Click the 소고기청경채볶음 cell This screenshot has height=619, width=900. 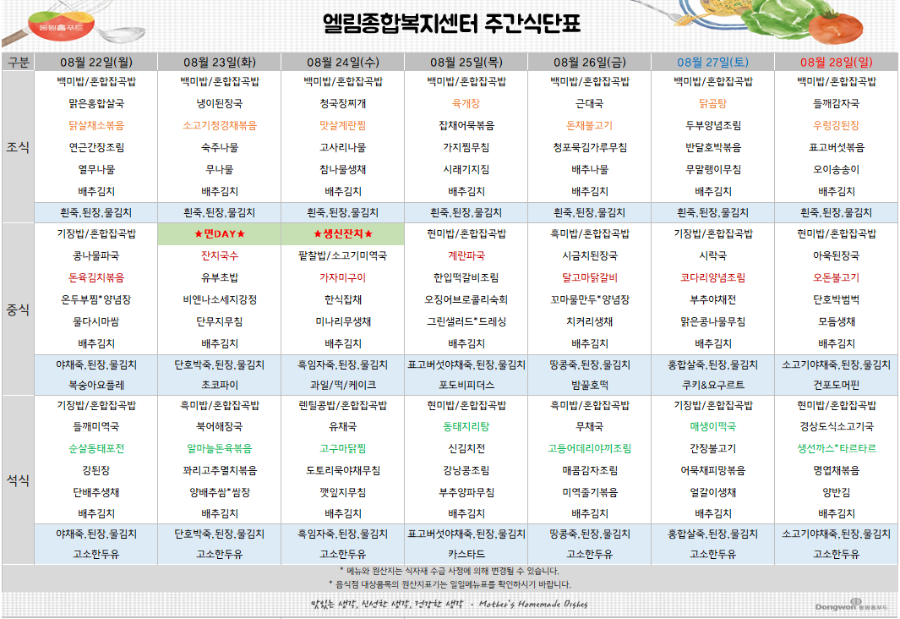point(219,125)
